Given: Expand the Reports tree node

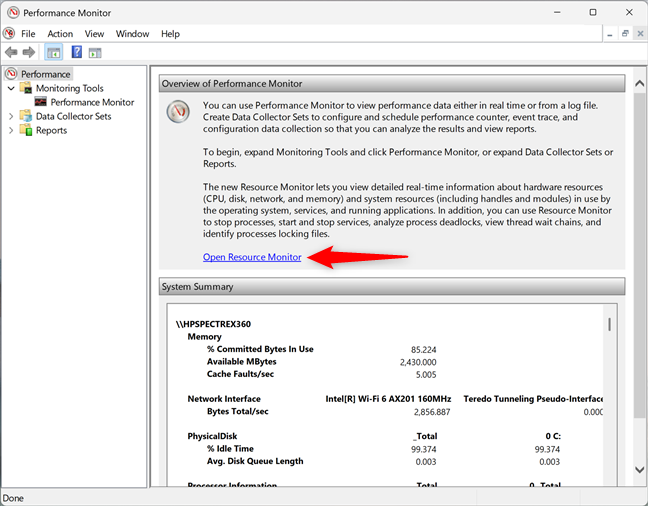Looking at the screenshot, I should click(11, 130).
